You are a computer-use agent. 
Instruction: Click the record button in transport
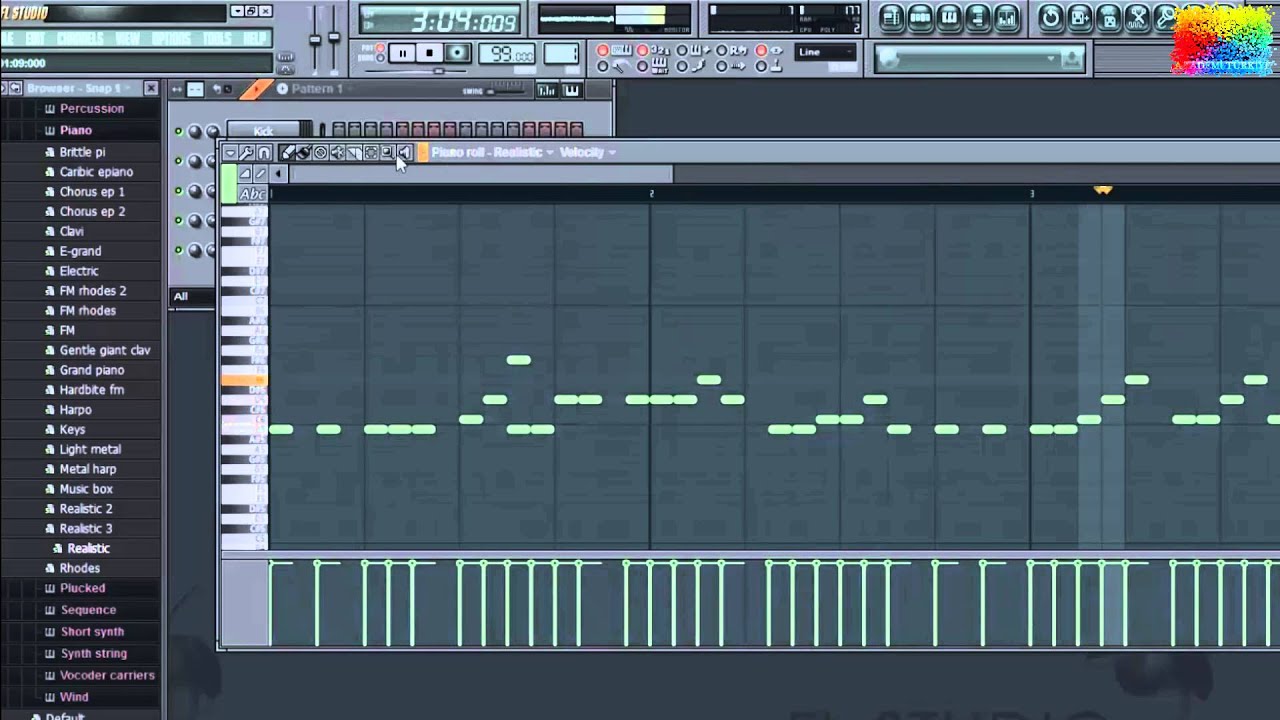(458, 53)
